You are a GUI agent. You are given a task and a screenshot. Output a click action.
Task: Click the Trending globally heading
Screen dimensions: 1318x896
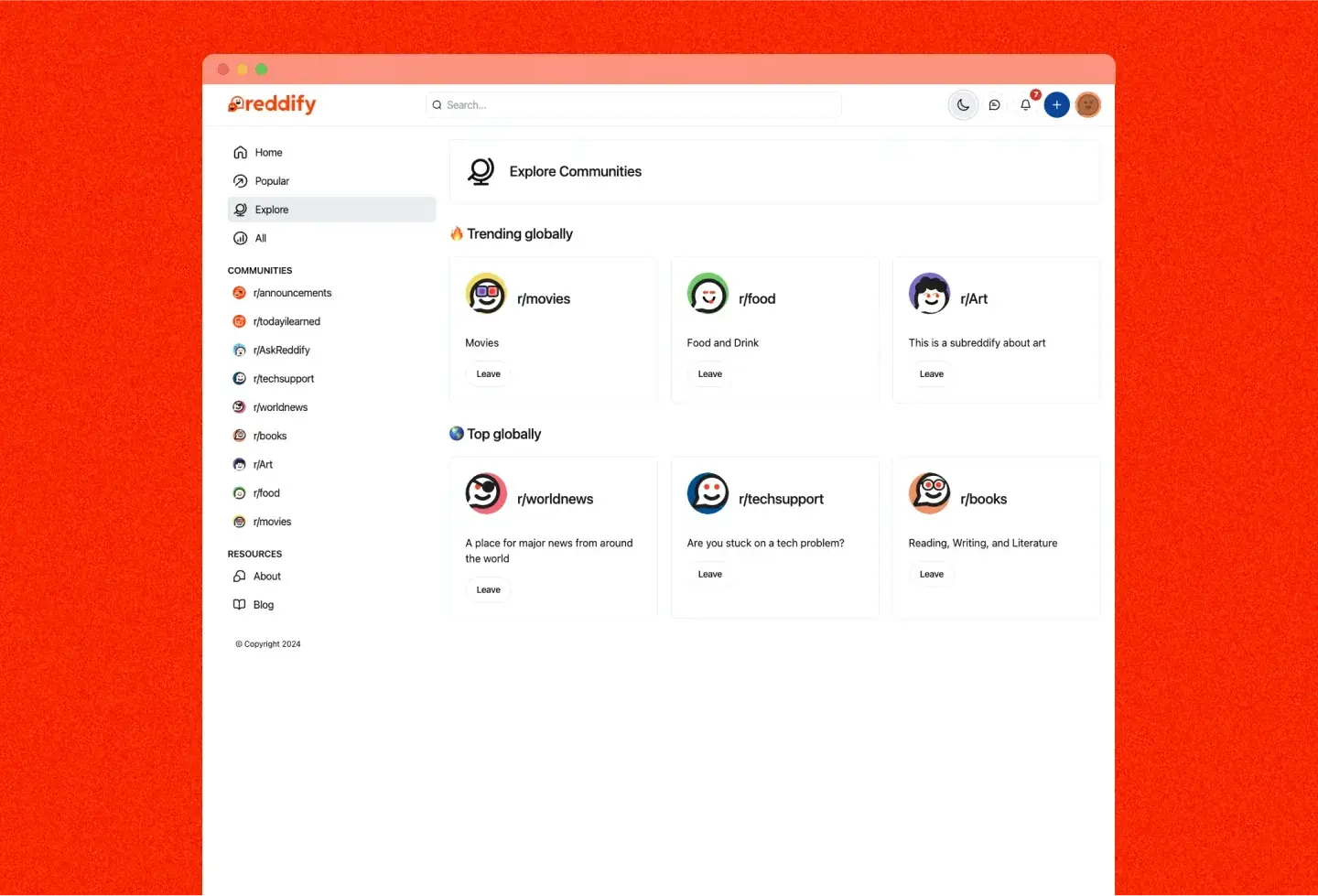[512, 234]
